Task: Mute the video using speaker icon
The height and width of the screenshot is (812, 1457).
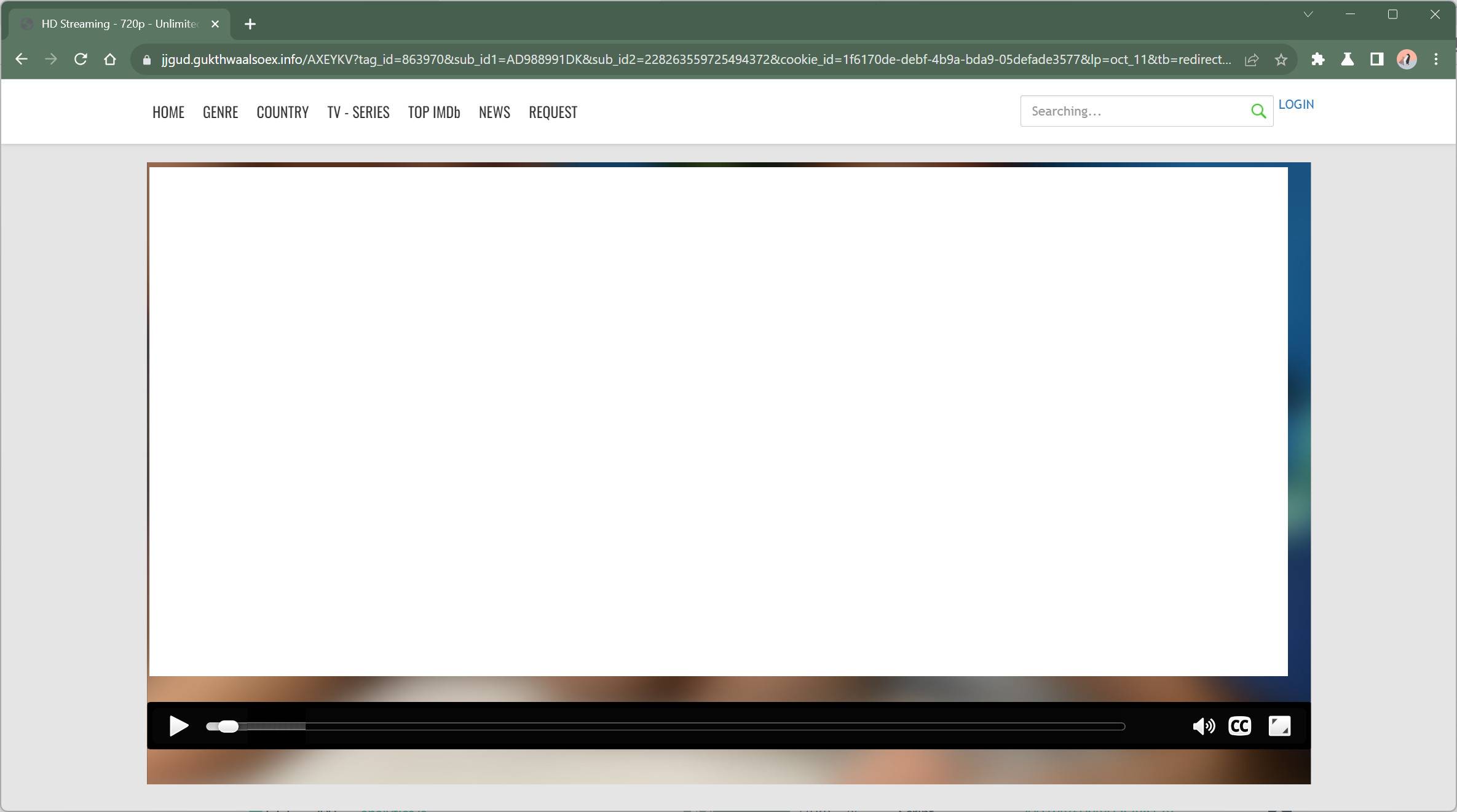Action: pos(1203,726)
